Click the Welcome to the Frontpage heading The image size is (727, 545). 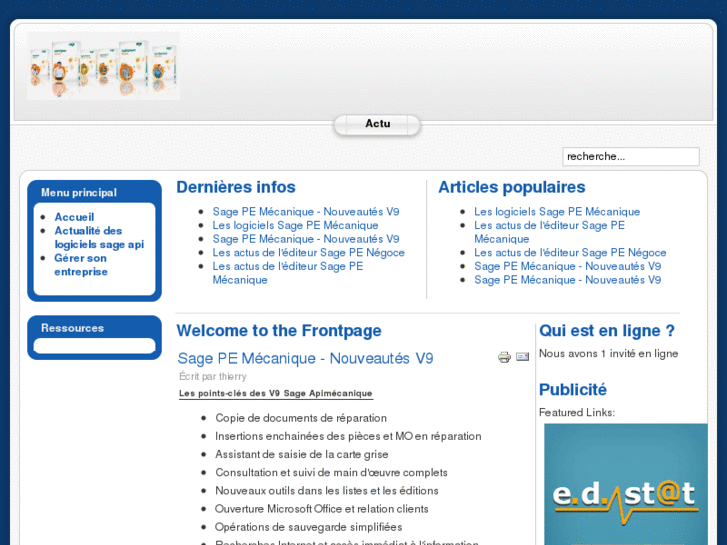279,331
